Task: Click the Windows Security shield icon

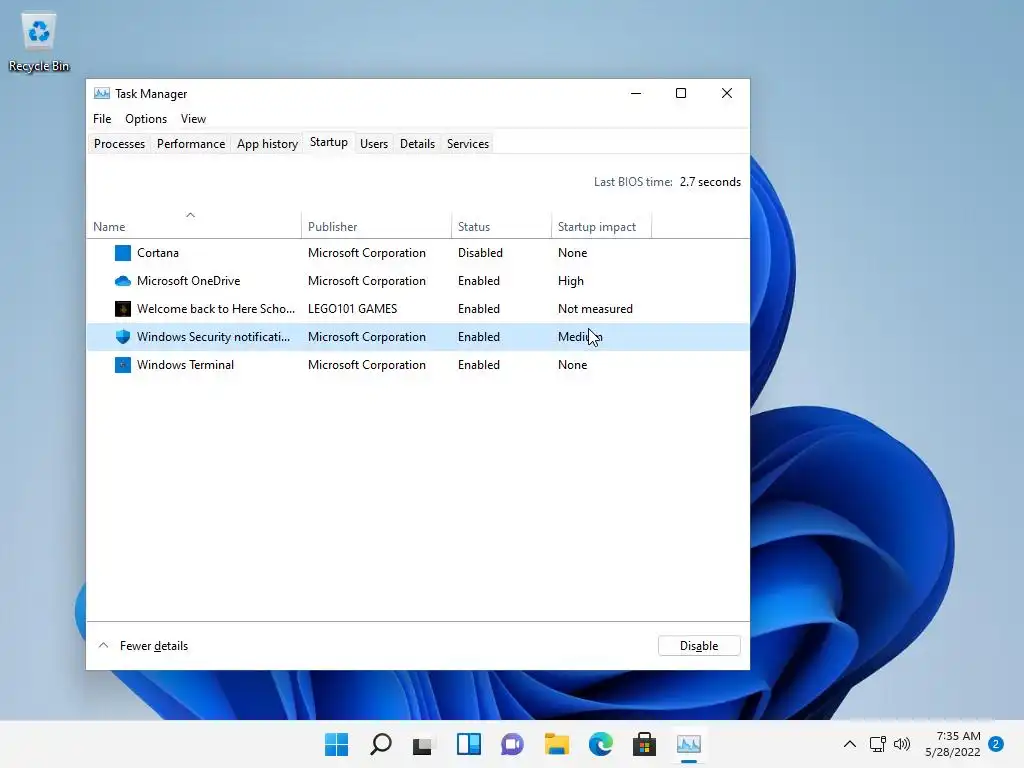Action: 123,337
